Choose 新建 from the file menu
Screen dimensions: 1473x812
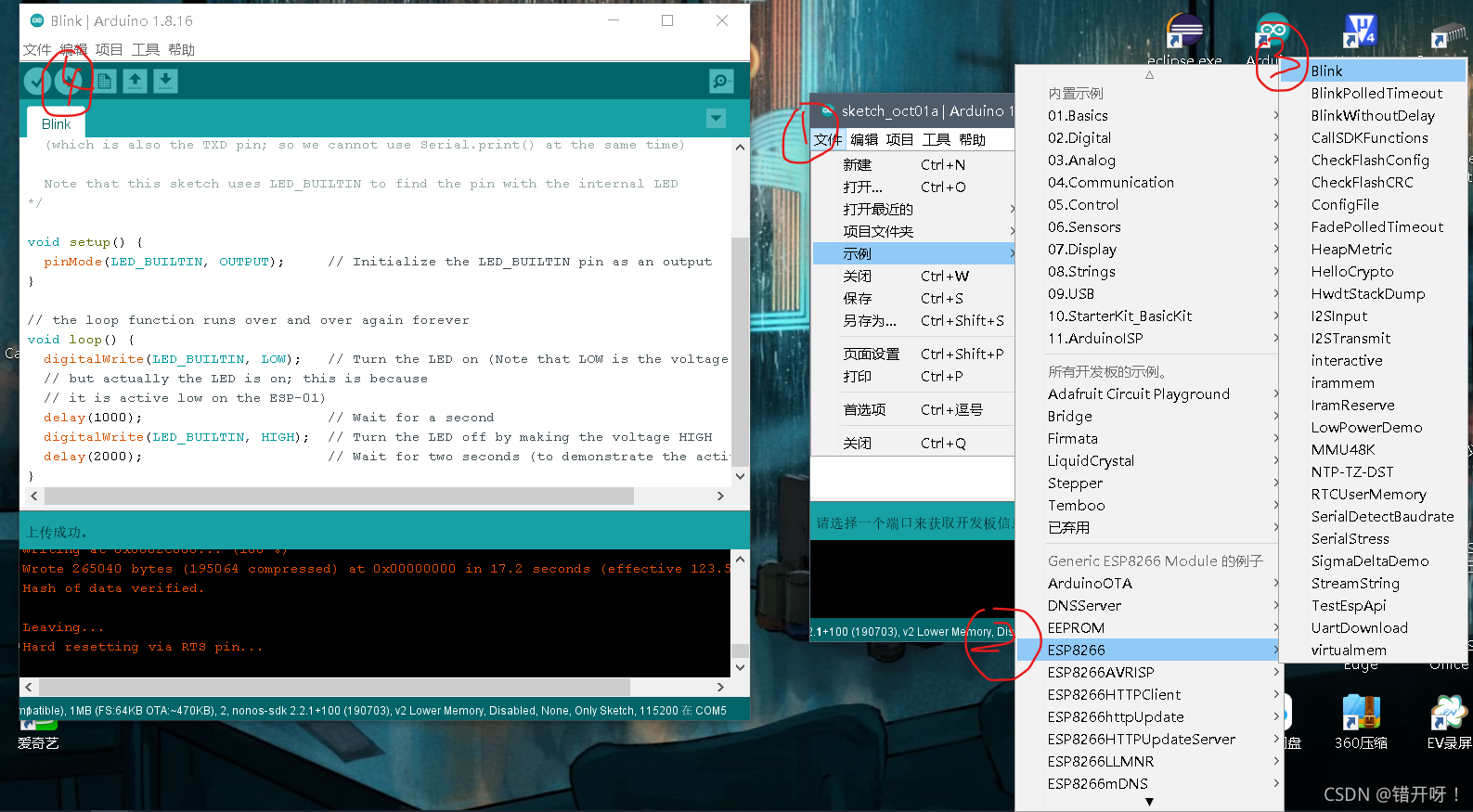(x=913, y=164)
